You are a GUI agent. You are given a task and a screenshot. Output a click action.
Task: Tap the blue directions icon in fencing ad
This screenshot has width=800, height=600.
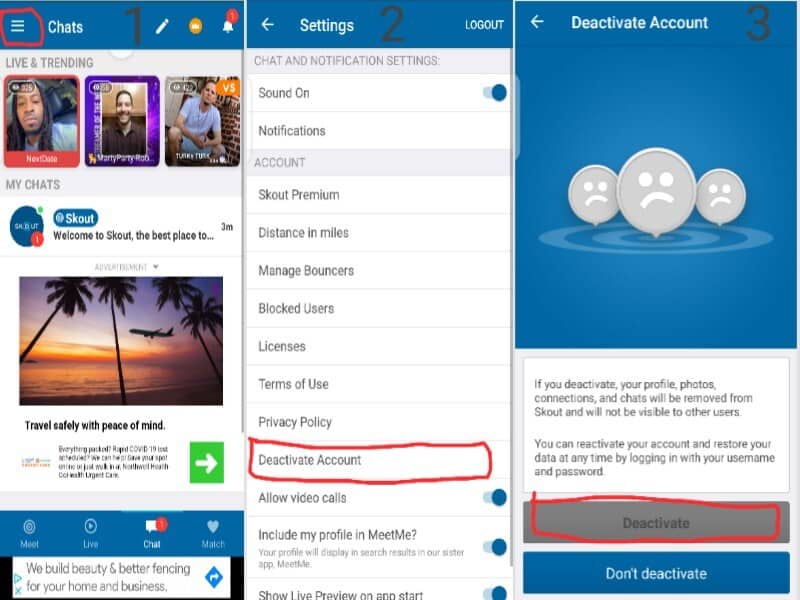[x=214, y=577]
